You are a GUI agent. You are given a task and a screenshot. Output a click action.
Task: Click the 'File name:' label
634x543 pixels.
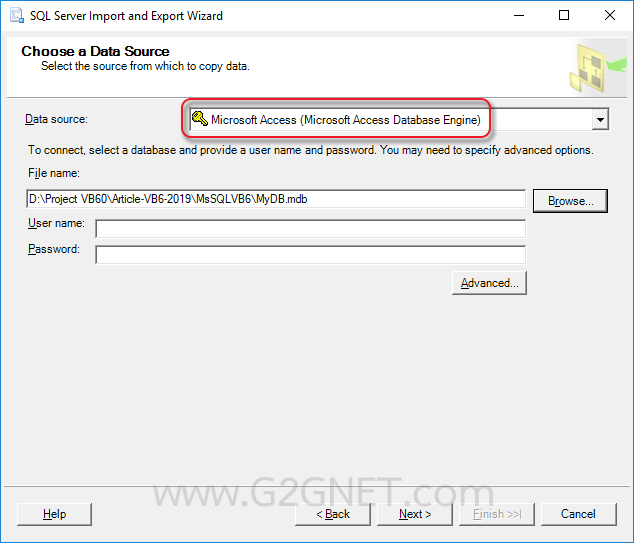pyautogui.click(x=54, y=173)
